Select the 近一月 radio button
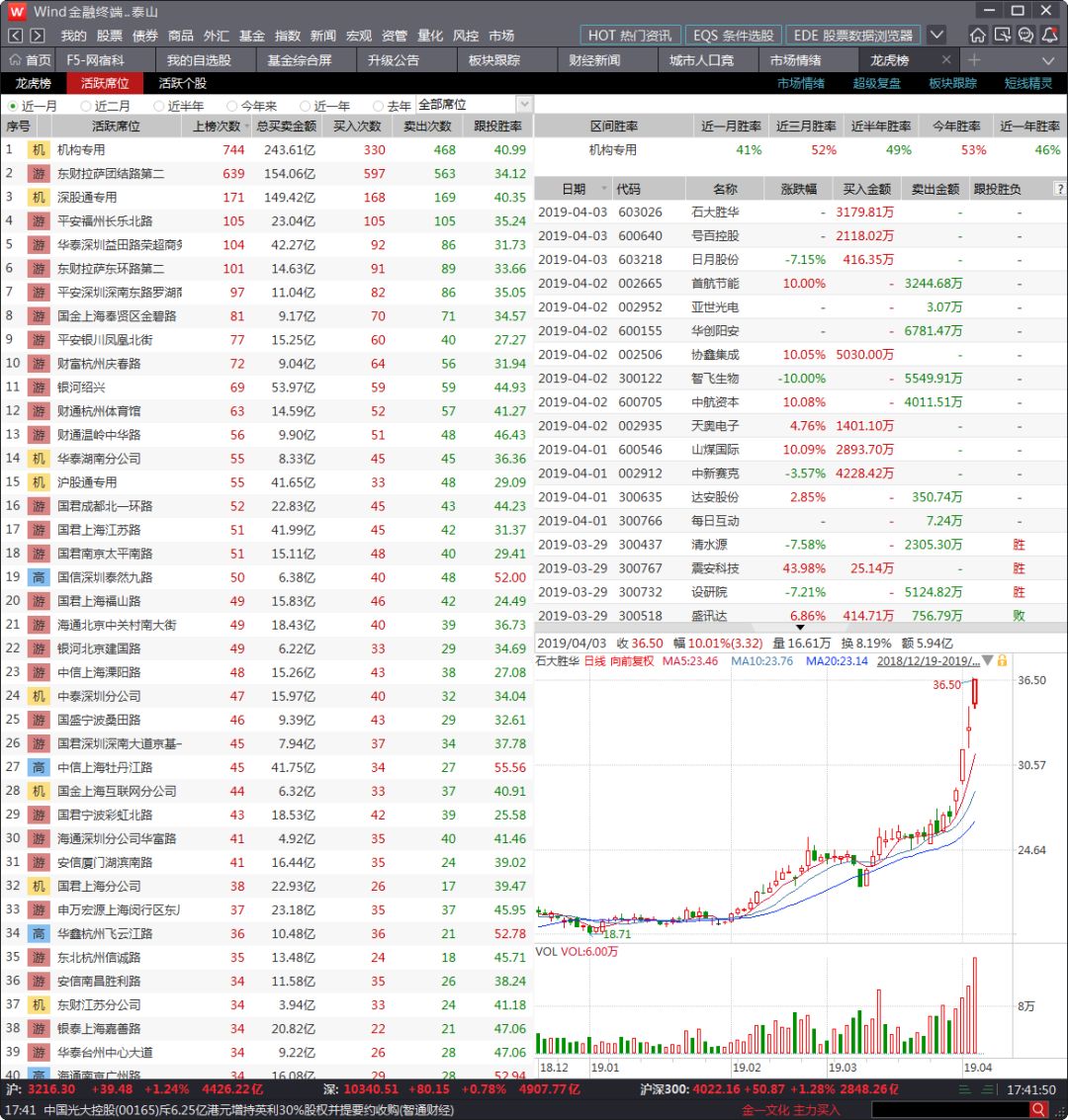The height and width of the screenshot is (1120, 1068). [x=12, y=106]
